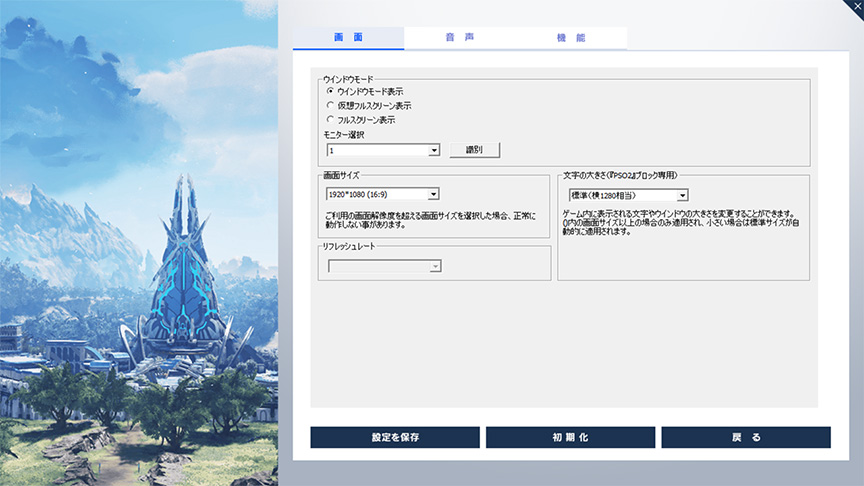Viewport: 864px width, 486px height.
Task: Click the greyed-out arrow under リフレッシュレート
Action: click(x=435, y=266)
